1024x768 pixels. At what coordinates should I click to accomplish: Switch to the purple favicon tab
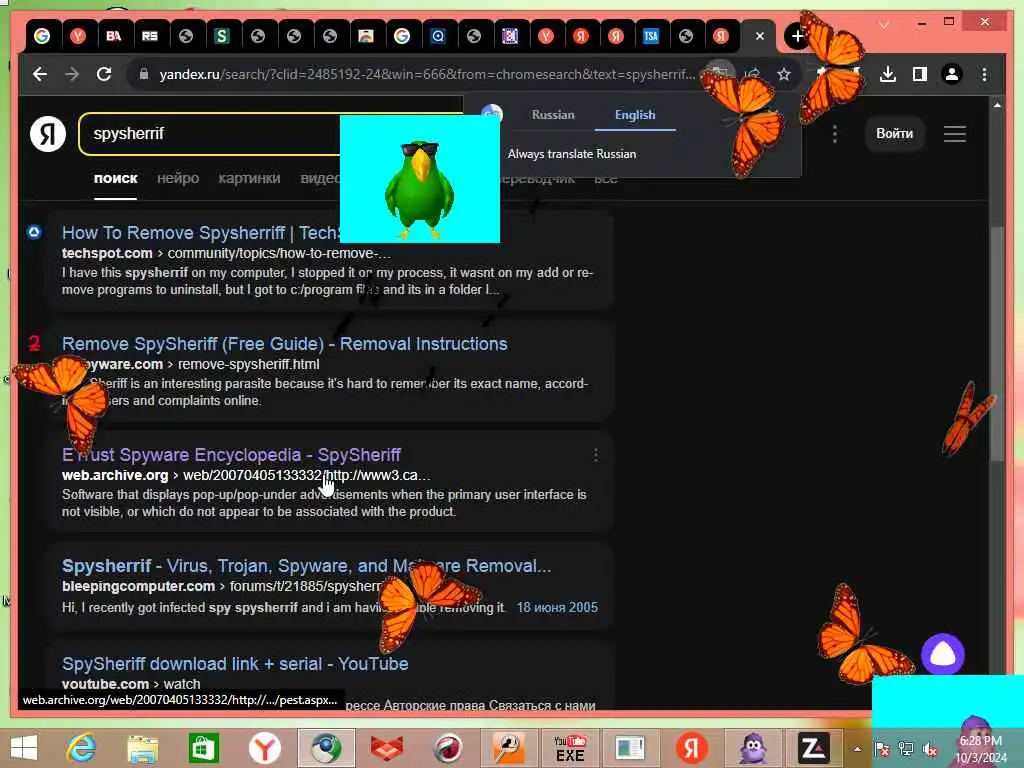pos(509,37)
